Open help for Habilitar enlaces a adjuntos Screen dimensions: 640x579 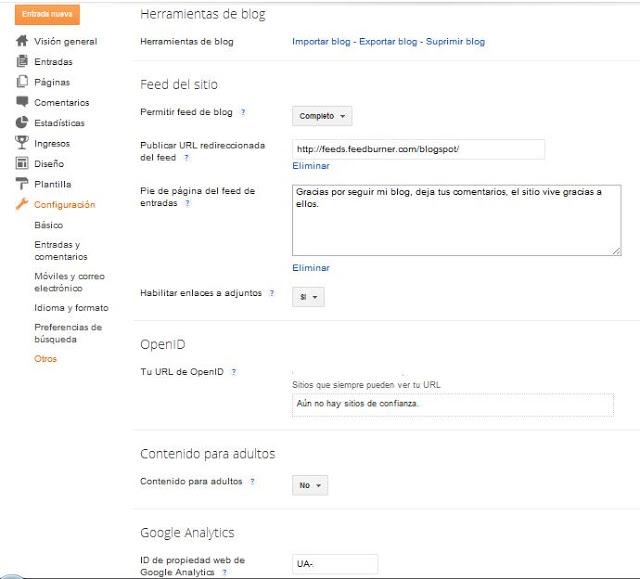[x=272, y=293]
